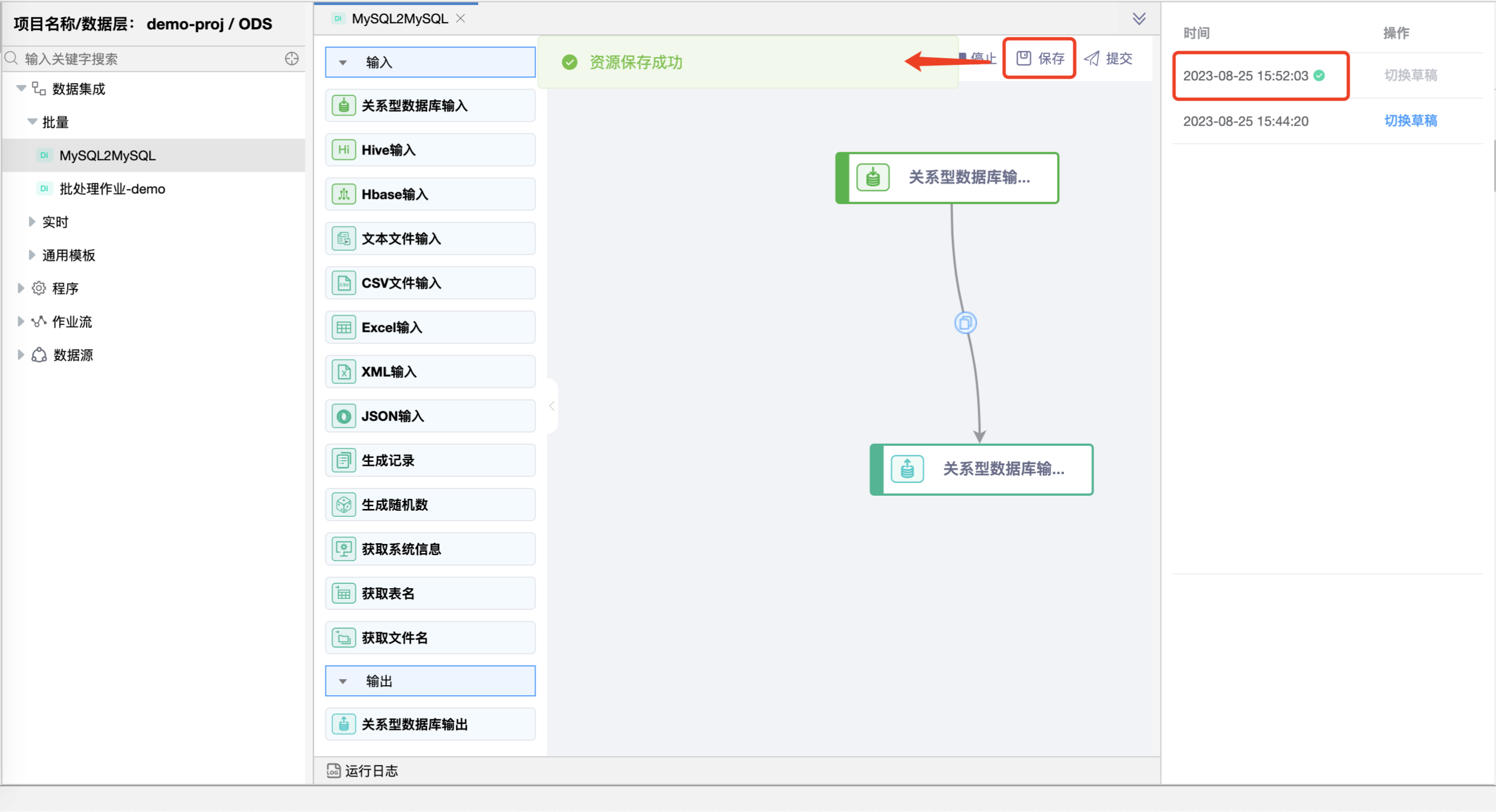Collapse the 输入 component group
The height and width of the screenshot is (812, 1496).
(x=343, y=62)
